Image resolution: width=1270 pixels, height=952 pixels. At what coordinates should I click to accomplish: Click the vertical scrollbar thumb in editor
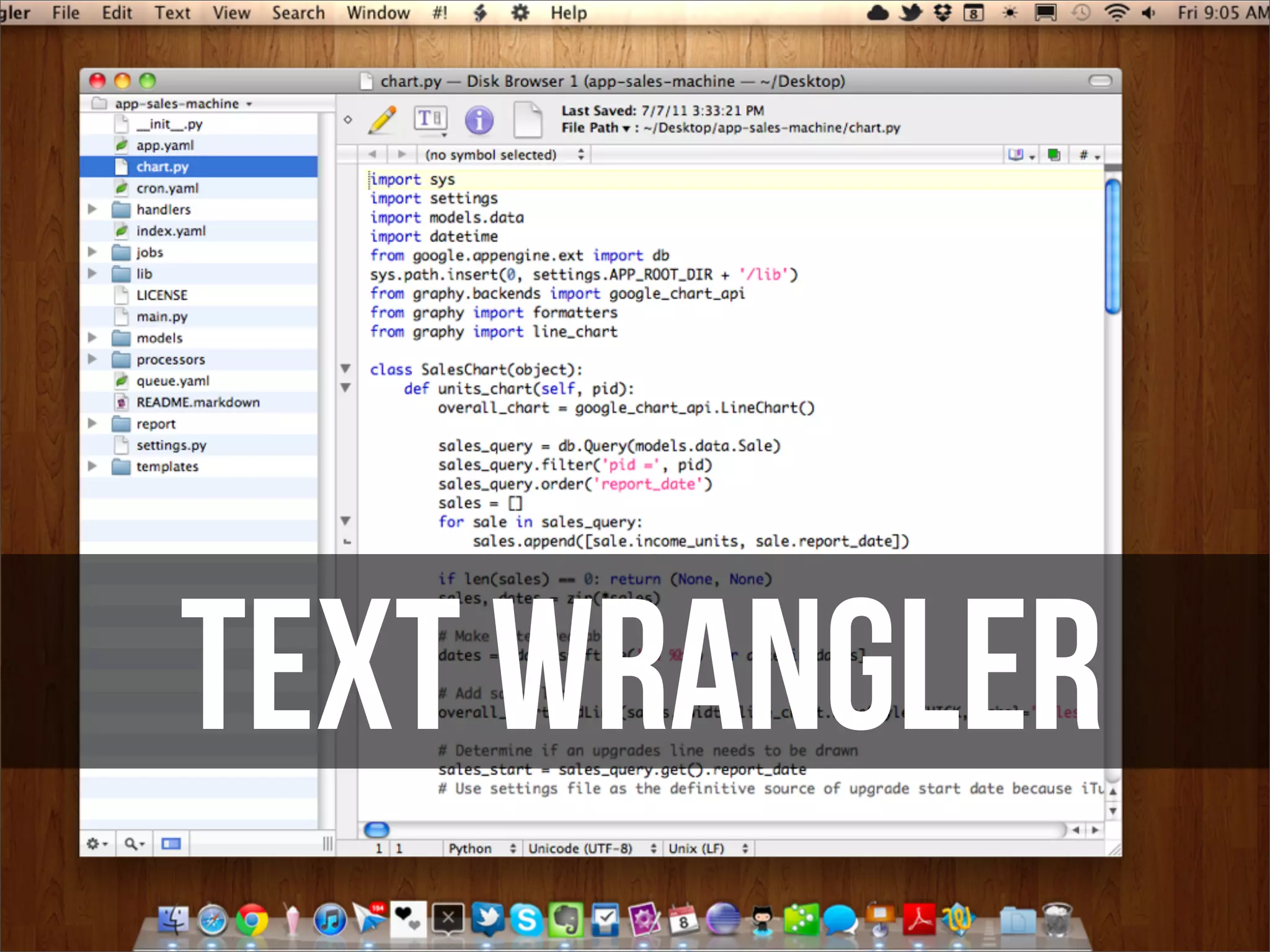click(x=1112, y=246)
